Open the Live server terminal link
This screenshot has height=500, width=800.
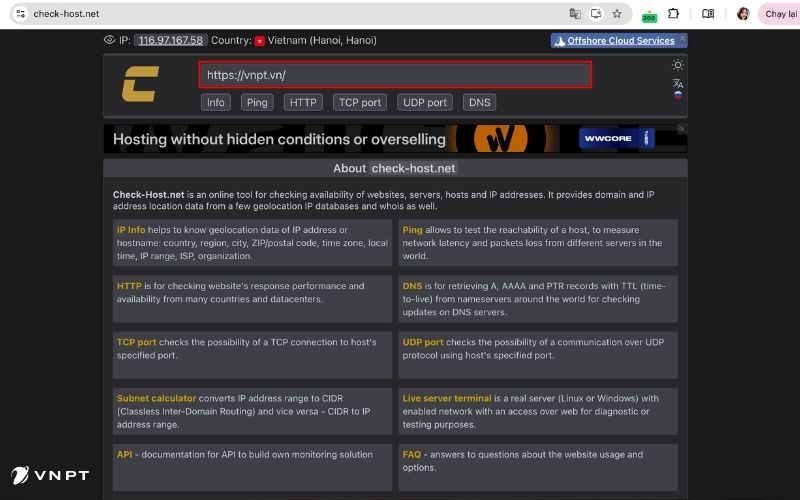447,398
